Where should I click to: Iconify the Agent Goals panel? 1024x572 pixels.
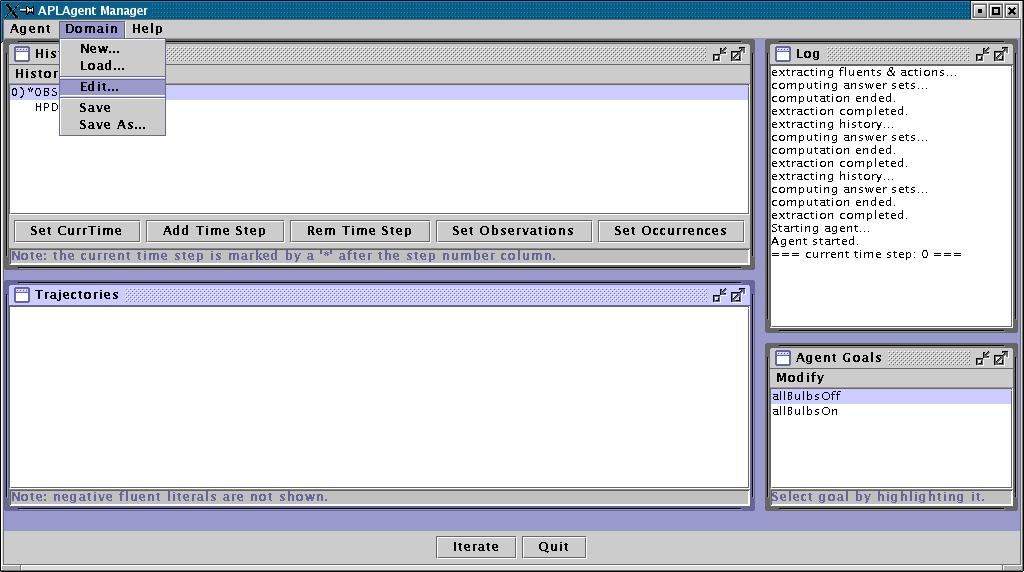click(x=983, y=358)
